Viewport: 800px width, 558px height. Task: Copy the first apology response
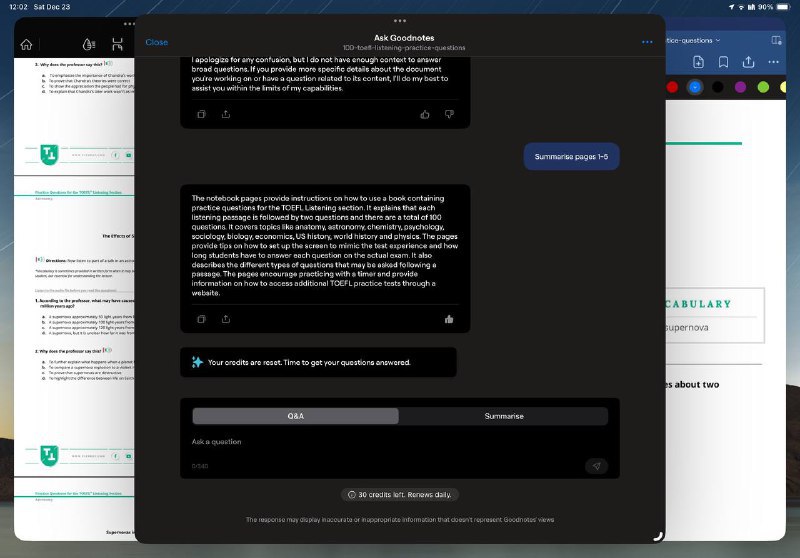(201, 114)
